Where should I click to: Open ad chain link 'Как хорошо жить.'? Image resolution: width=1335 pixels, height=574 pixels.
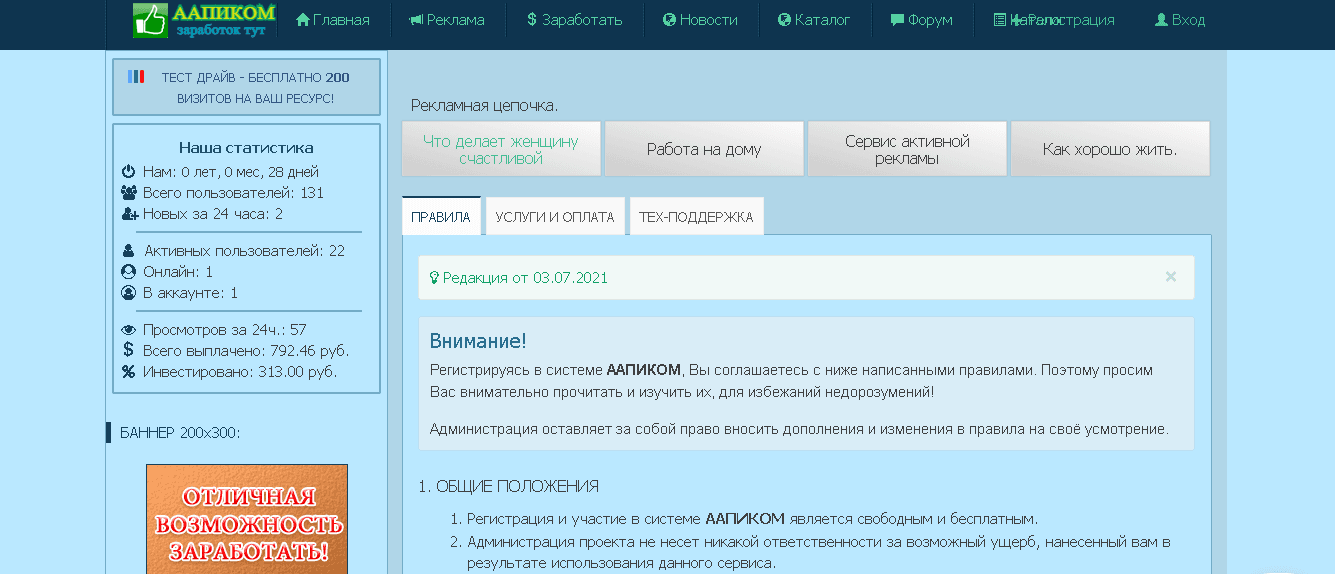point(1110,149)
